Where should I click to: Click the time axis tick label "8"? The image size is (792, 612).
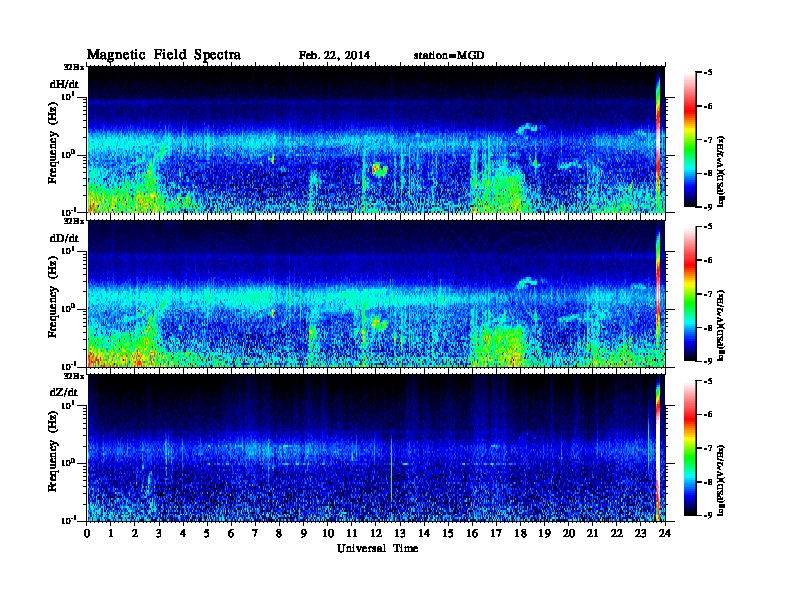click(280, 533)
